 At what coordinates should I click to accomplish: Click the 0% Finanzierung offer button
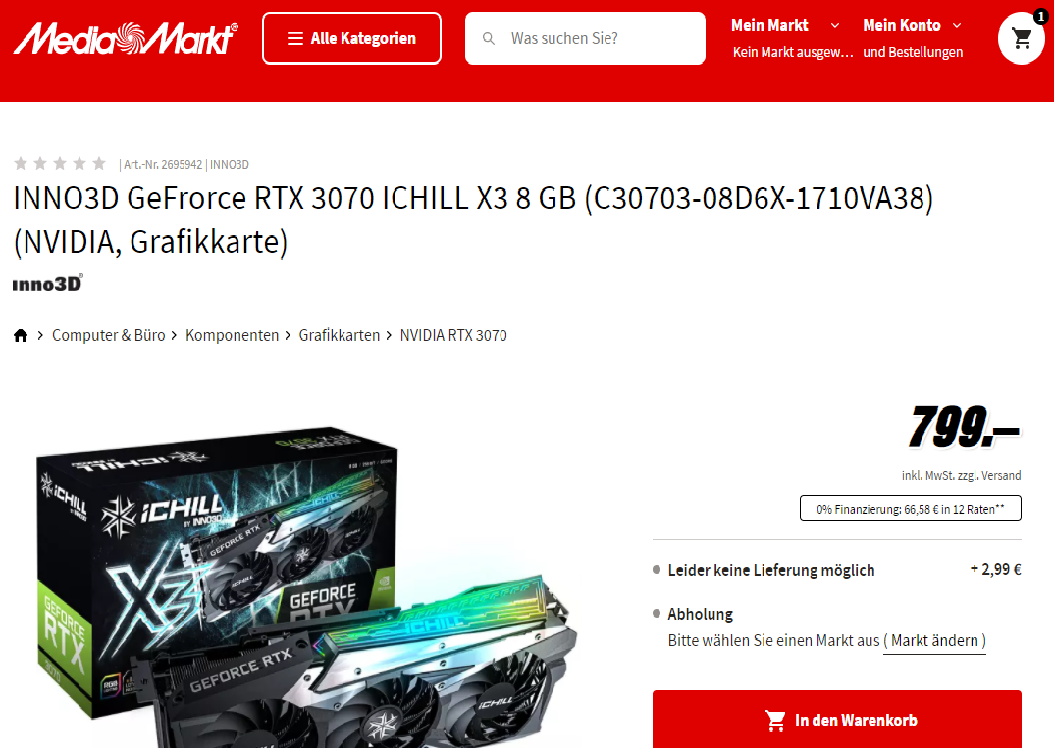coord(911,508)
